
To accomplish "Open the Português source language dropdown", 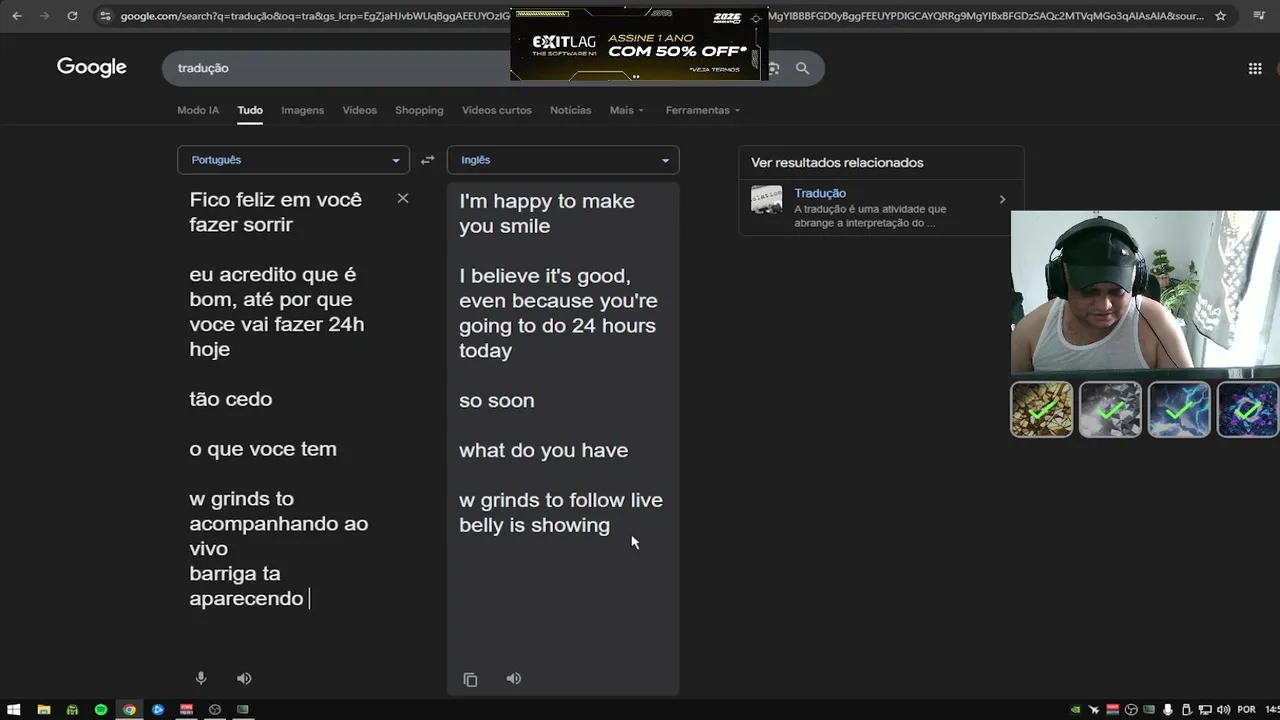I will [x=293, y=160].
